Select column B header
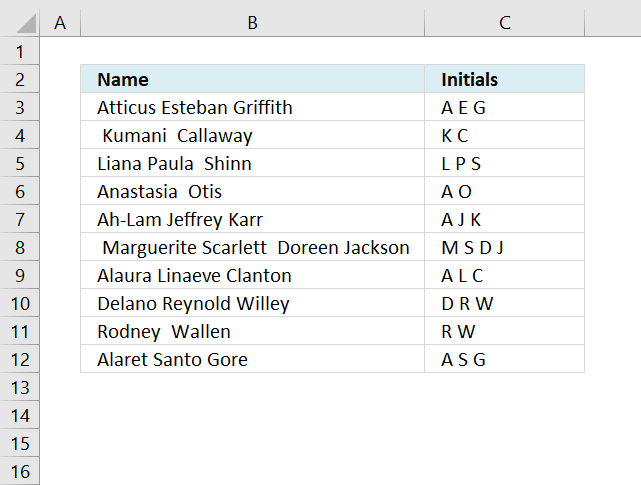 pos(252,22)
